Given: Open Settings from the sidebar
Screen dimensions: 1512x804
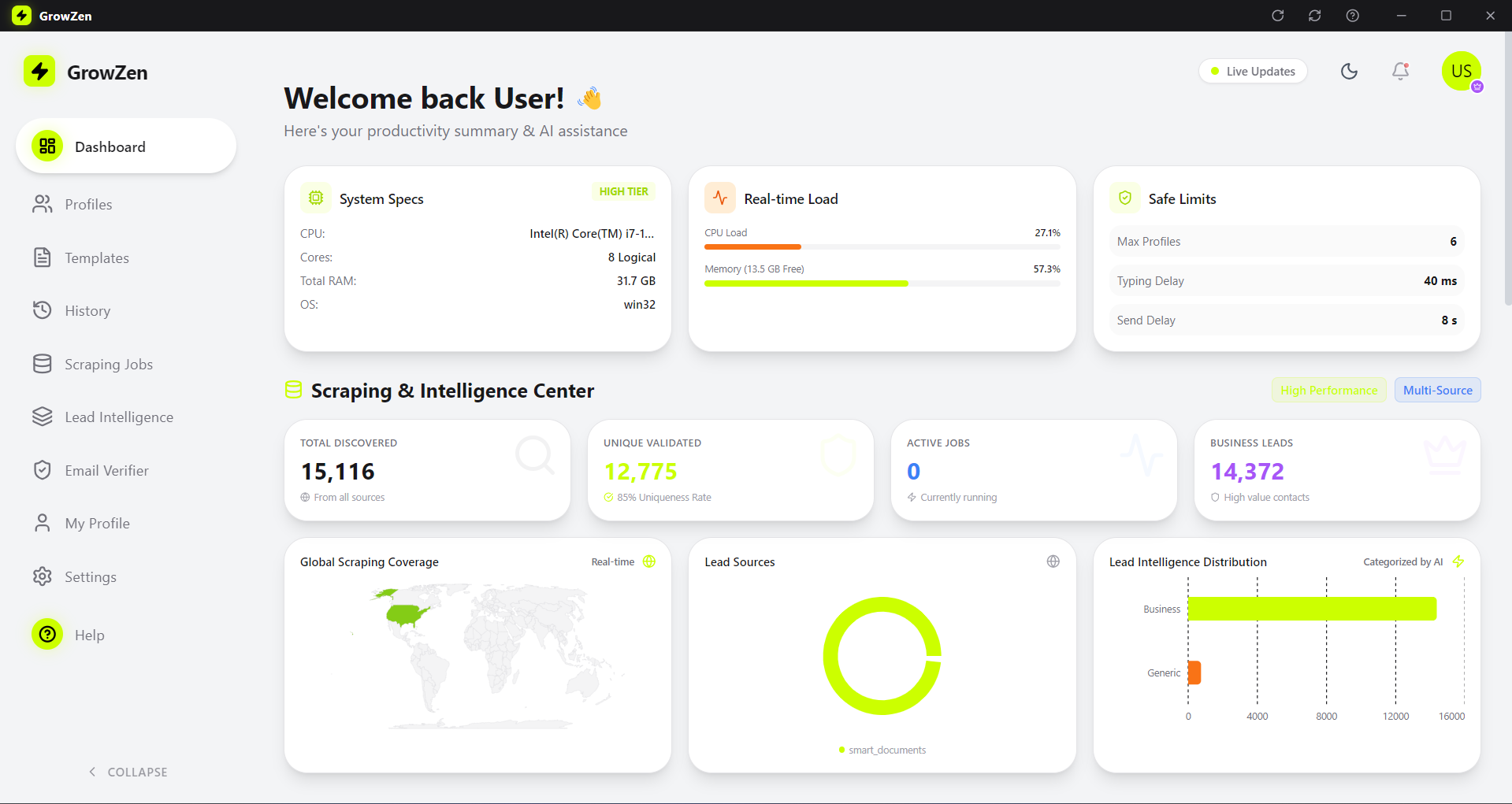Looking at the screenshot, I should tap(92, 576).
